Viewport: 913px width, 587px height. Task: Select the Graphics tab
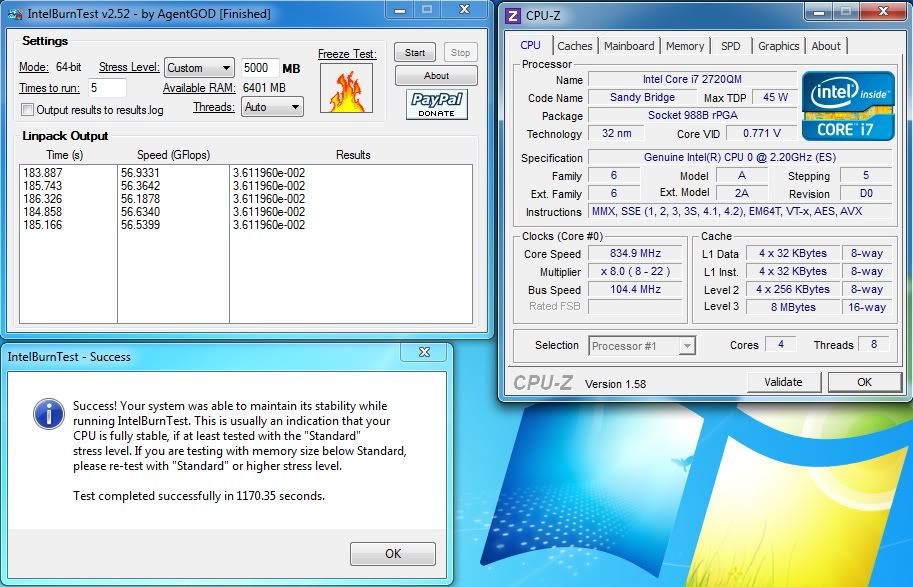point(778,46)
